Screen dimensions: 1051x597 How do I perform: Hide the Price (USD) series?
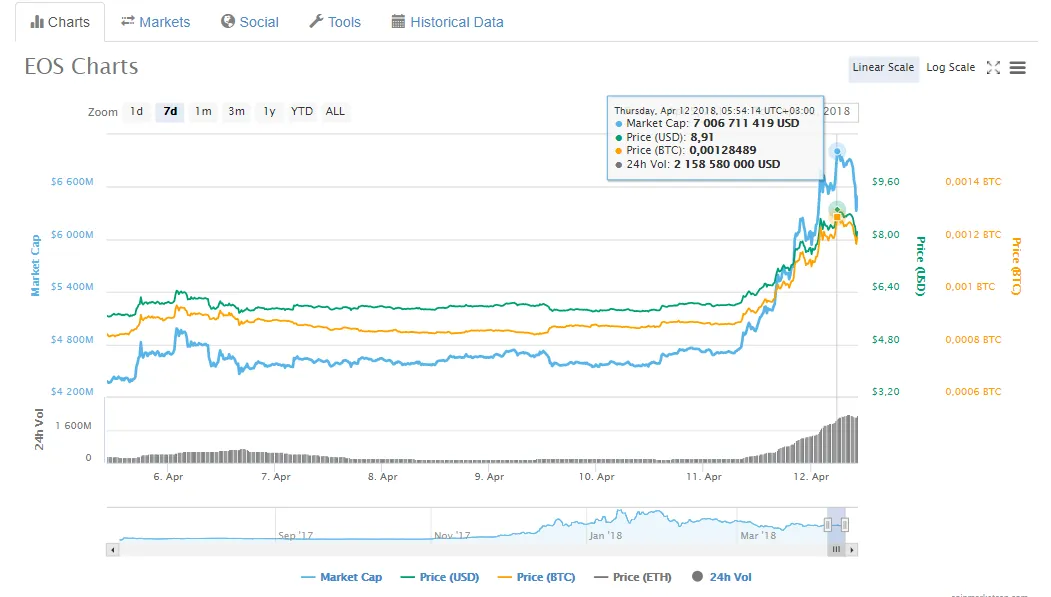point(438,577)
